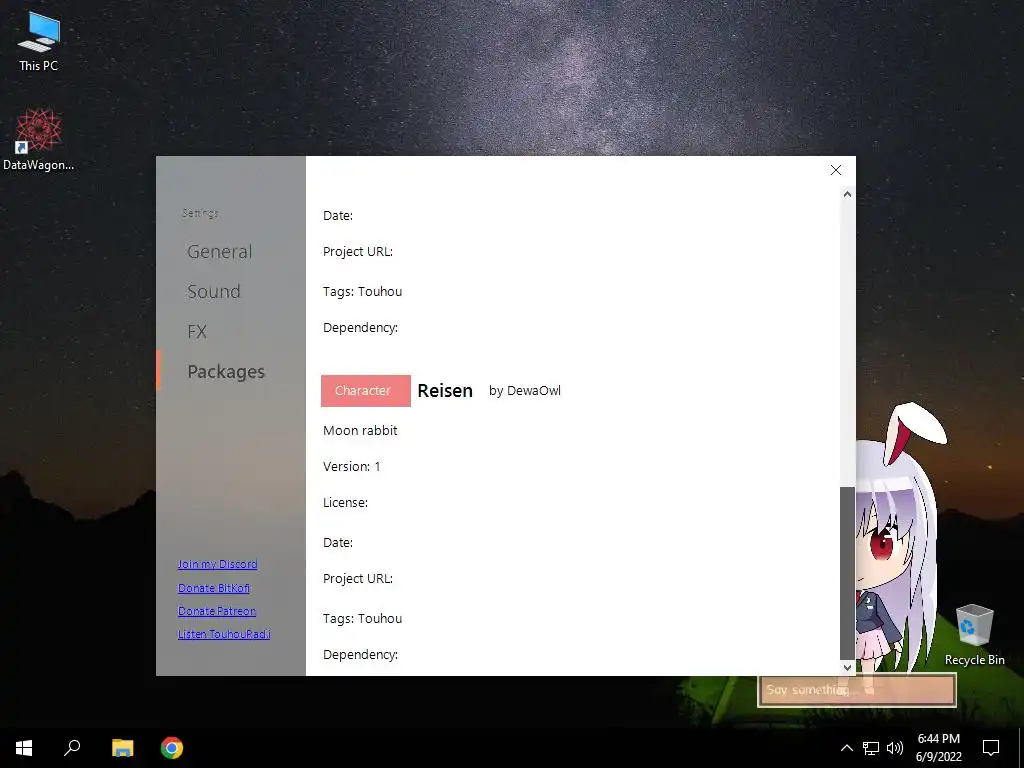Click the Settings header label
Screen dimensions: 1024x768
click(200, 213)
